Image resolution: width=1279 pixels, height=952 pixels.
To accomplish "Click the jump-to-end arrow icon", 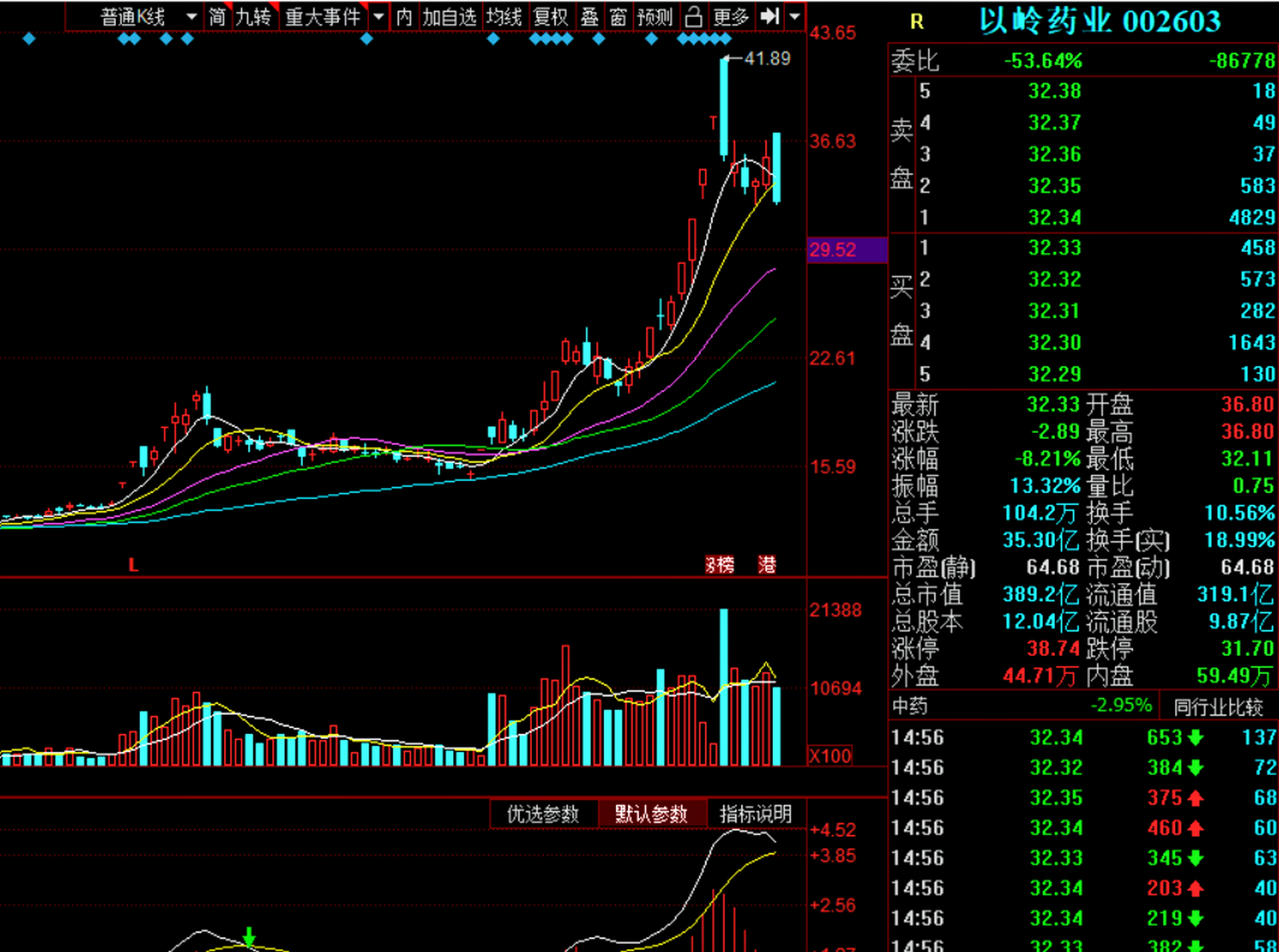I will (x=769, y=16).
